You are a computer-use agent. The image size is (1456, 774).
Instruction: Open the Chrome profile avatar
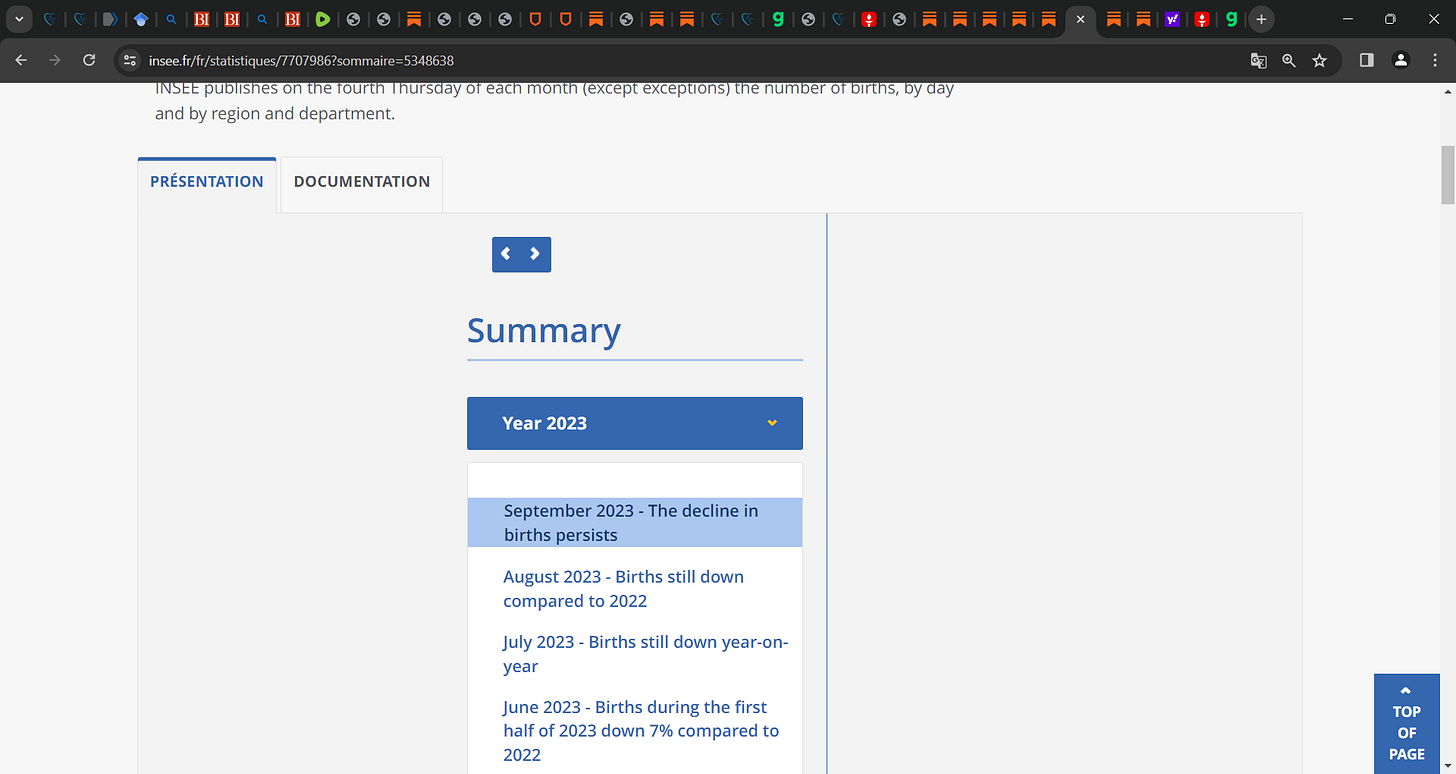(x=1401, y=60)
